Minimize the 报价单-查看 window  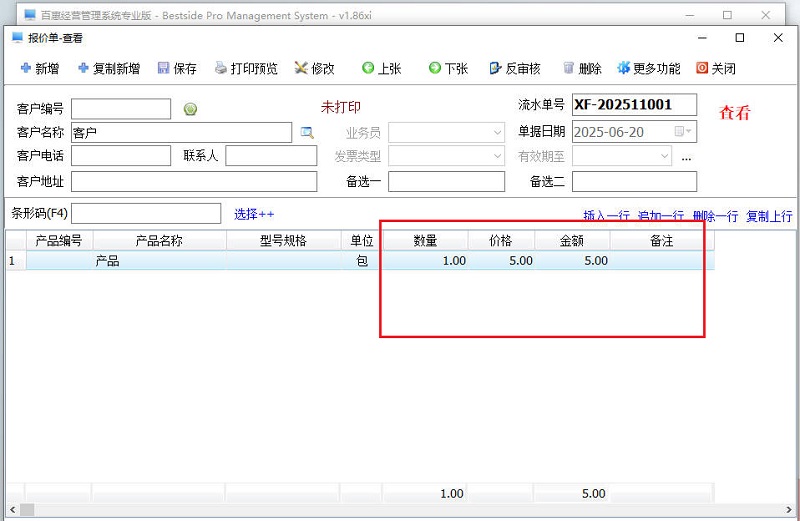(x=702, y=38)
